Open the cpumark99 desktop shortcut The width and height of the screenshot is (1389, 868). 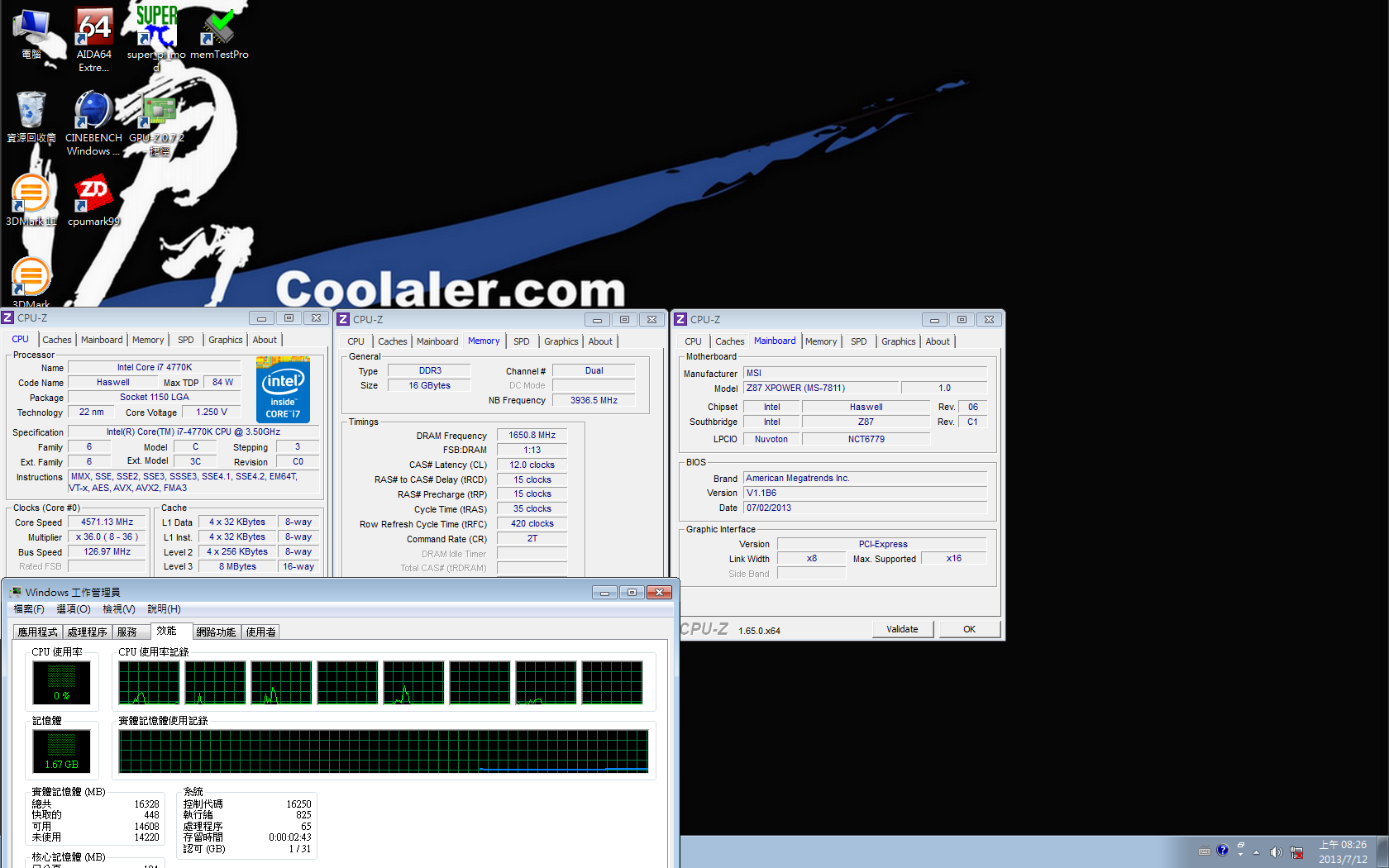coord(93,199)
